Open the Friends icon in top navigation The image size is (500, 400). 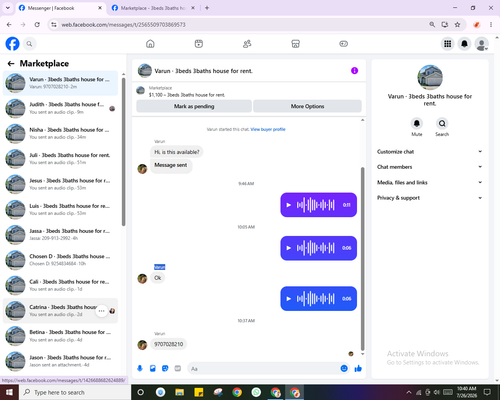pyautogui.click(x=247, y=44)
